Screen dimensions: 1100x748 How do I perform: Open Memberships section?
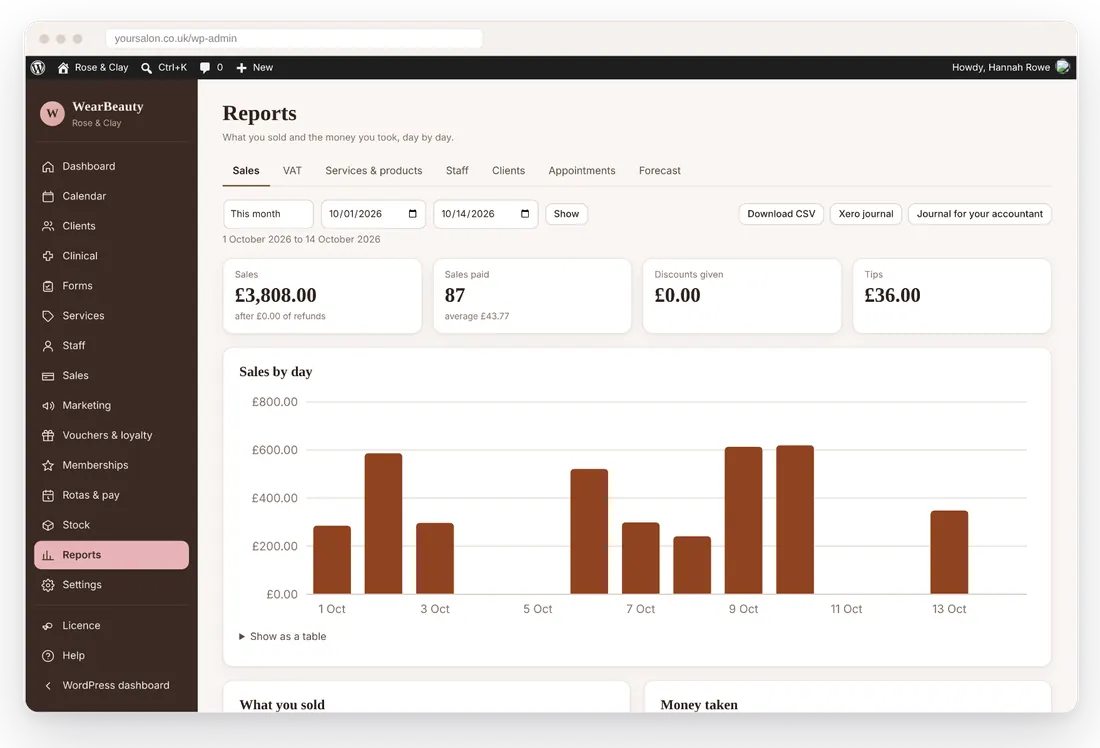111,465
